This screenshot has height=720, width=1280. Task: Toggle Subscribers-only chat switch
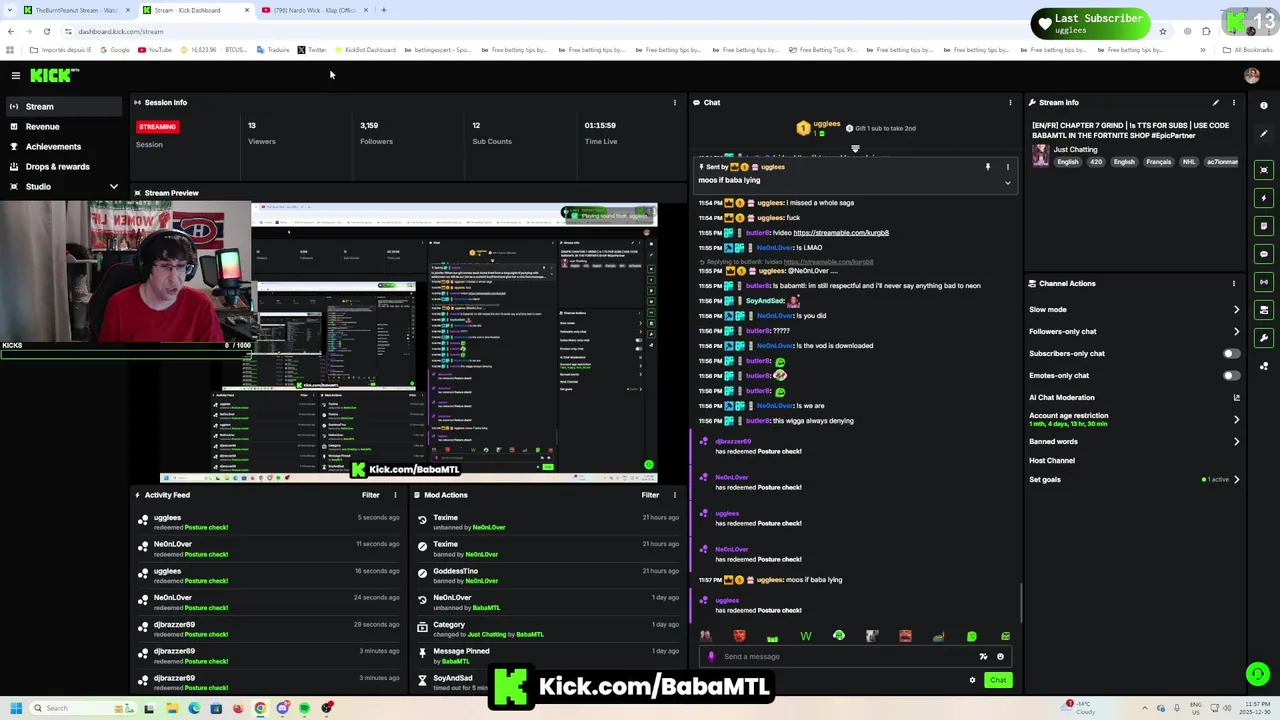pos(1231,353)
